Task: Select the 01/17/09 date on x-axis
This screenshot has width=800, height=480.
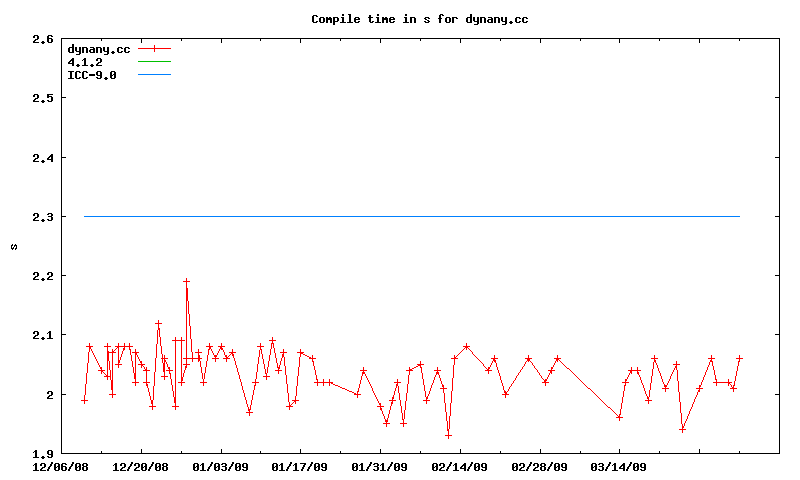Action: [300, 466]
